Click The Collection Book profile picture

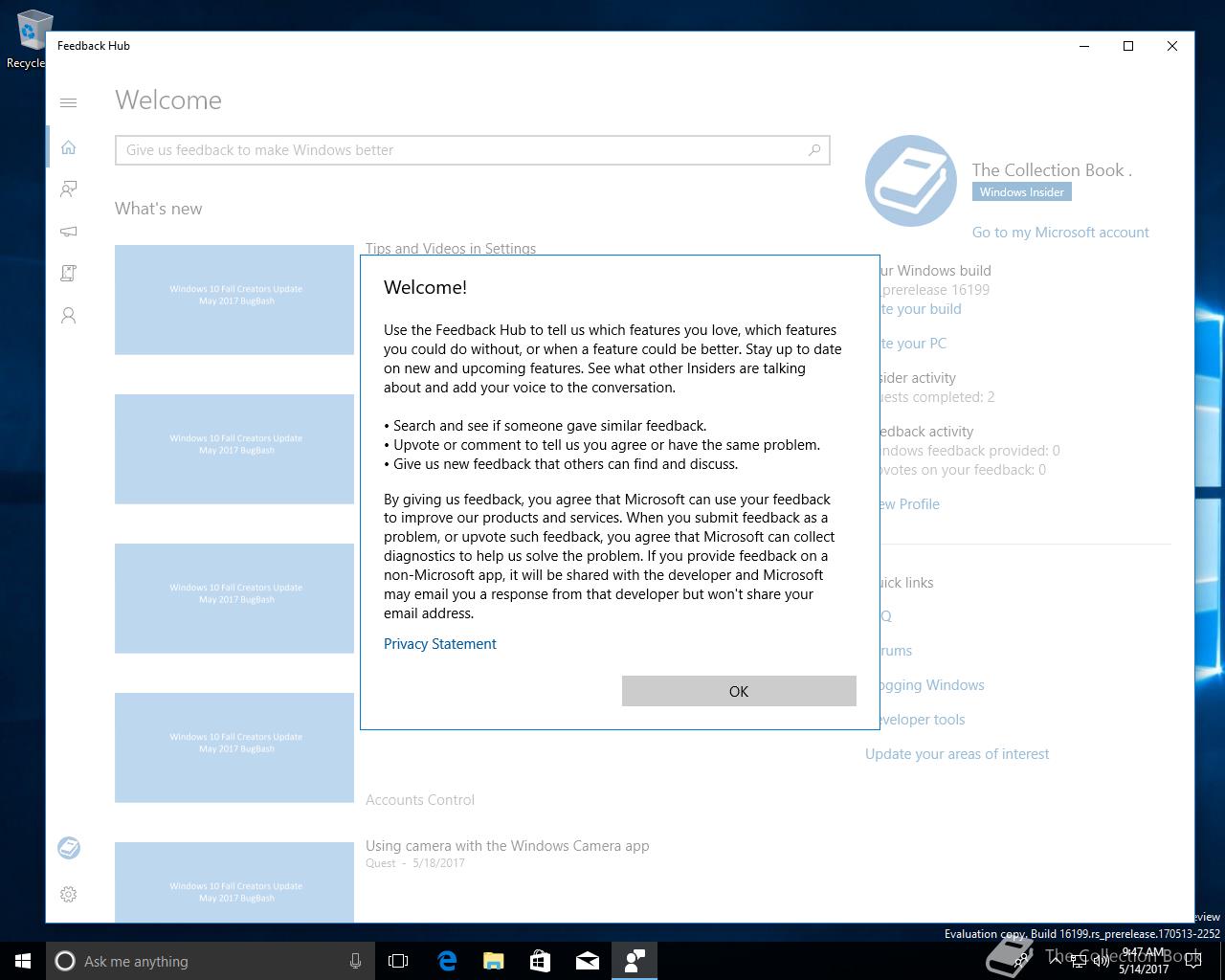[910, 181]
